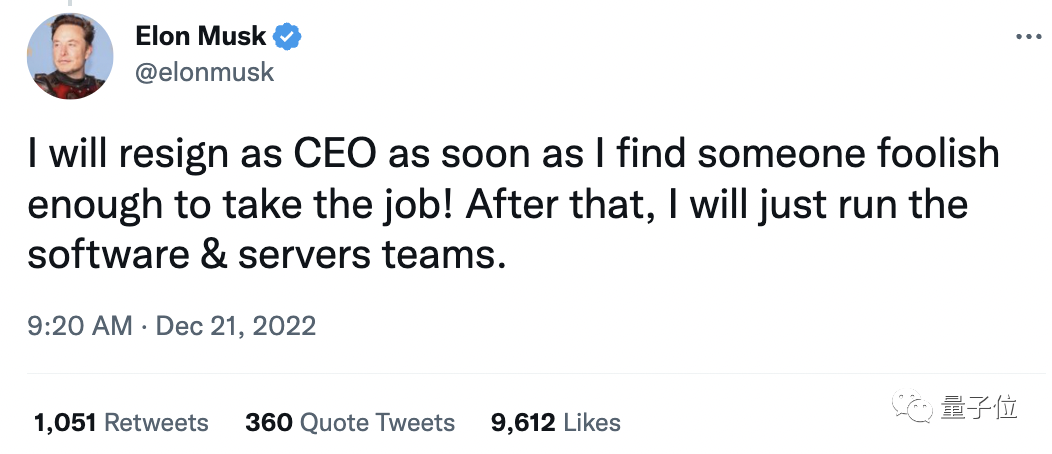Click the 9,612 like count number
Screen dimensions: 1052x454
pos(523,423)
